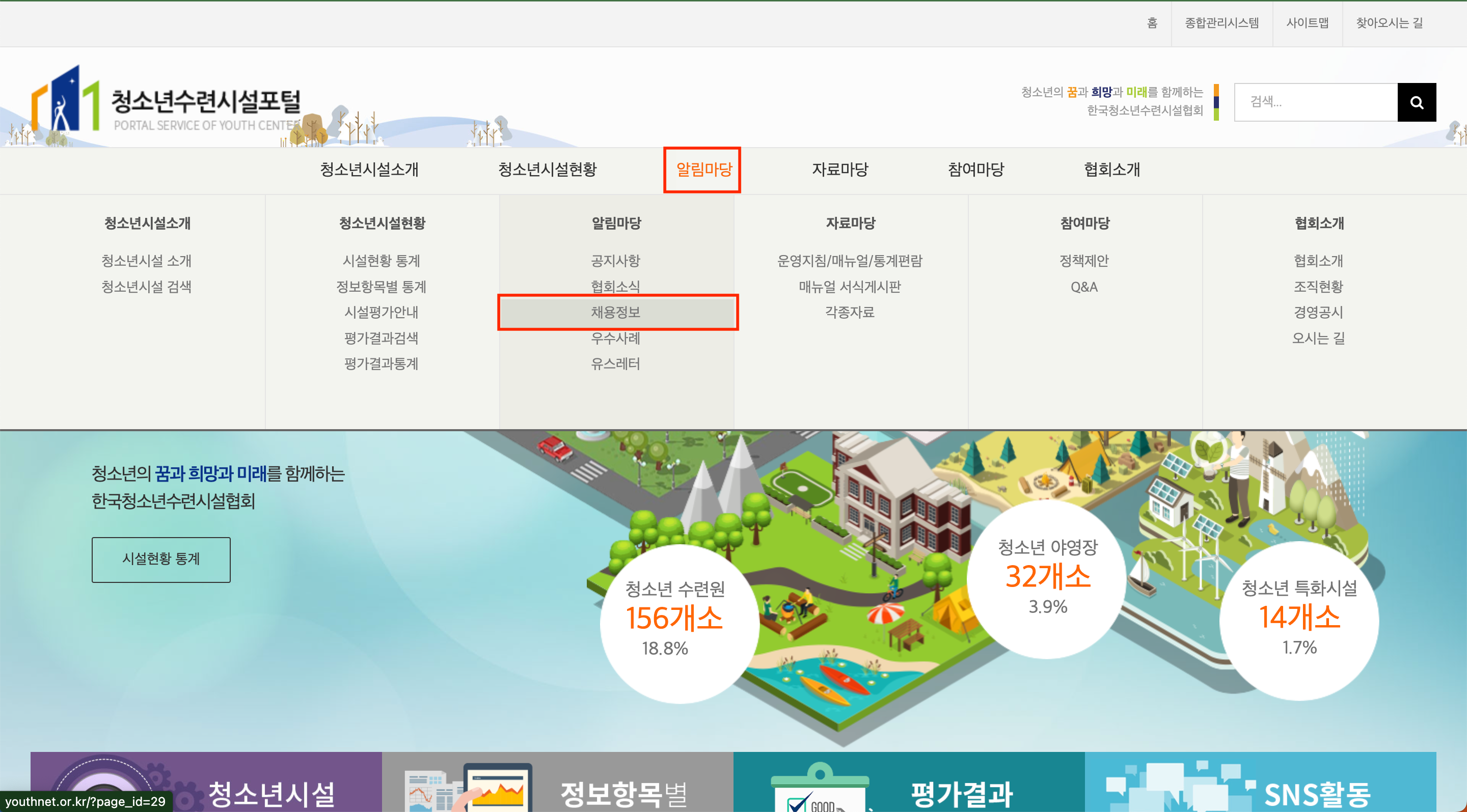Open 공지사항 under 알림마당
Screen dimensions: 1467x812
(616, 261)
